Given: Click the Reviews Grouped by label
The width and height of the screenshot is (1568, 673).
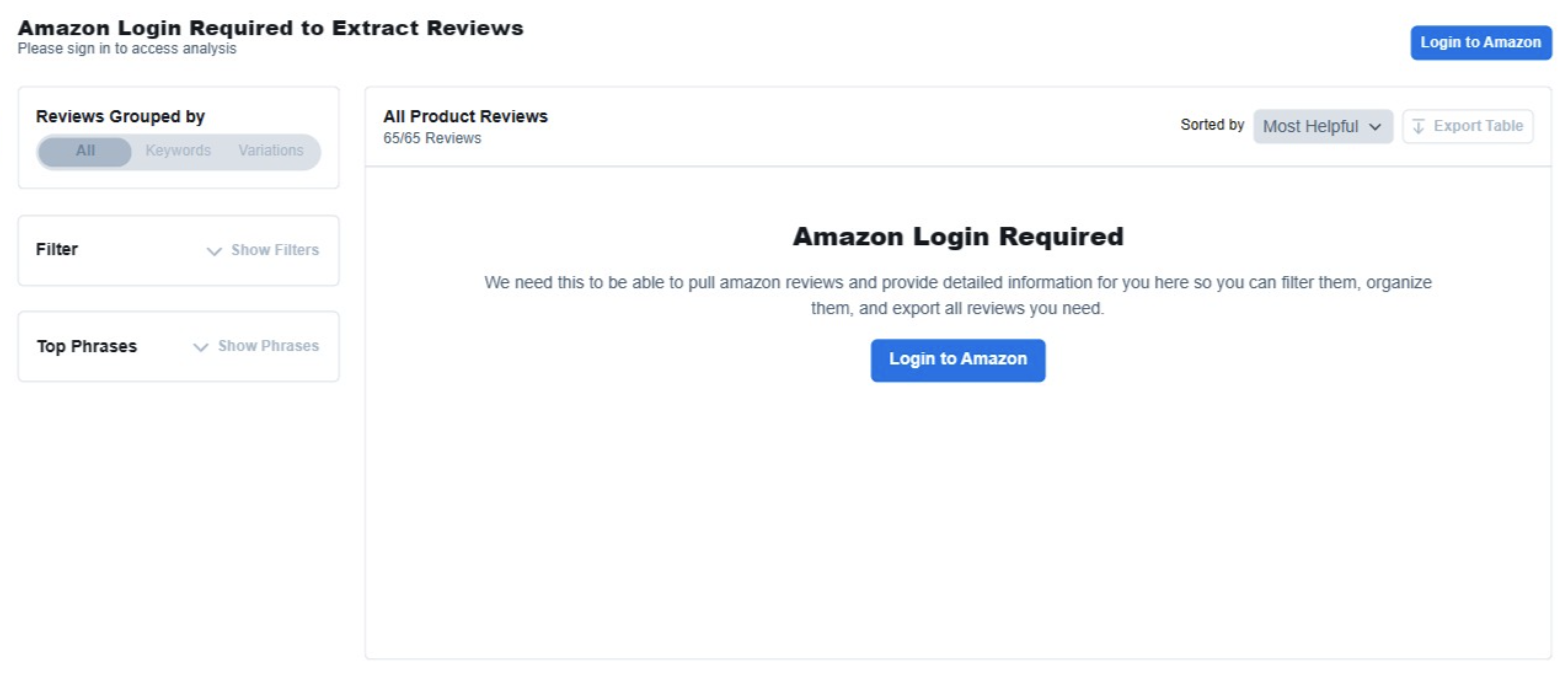Looking at the screenshot, I should 121,117.
